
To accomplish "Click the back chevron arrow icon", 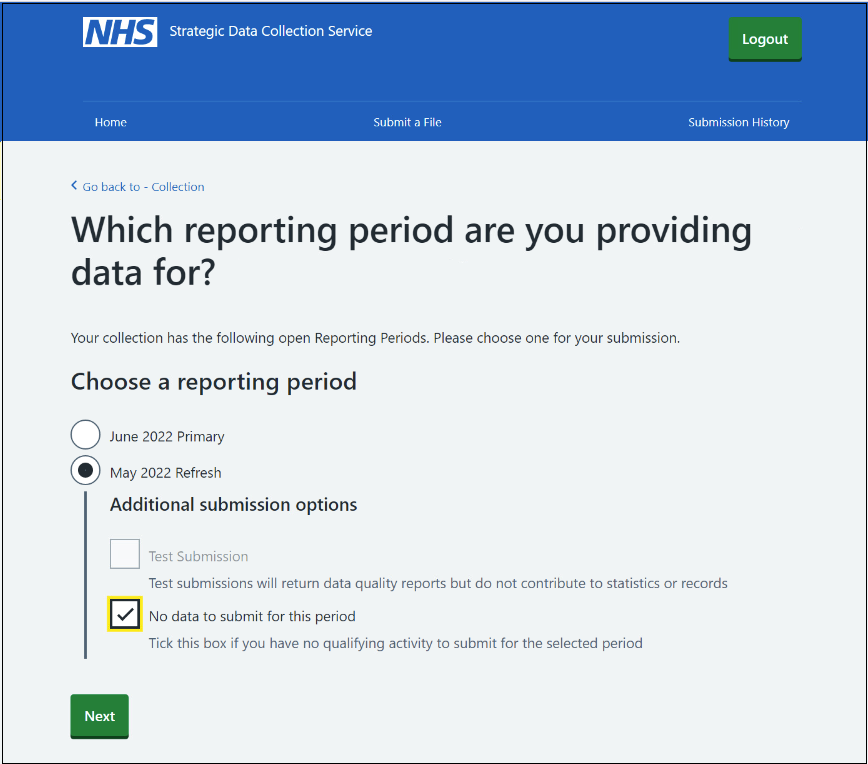I will [x=74, y=185].
